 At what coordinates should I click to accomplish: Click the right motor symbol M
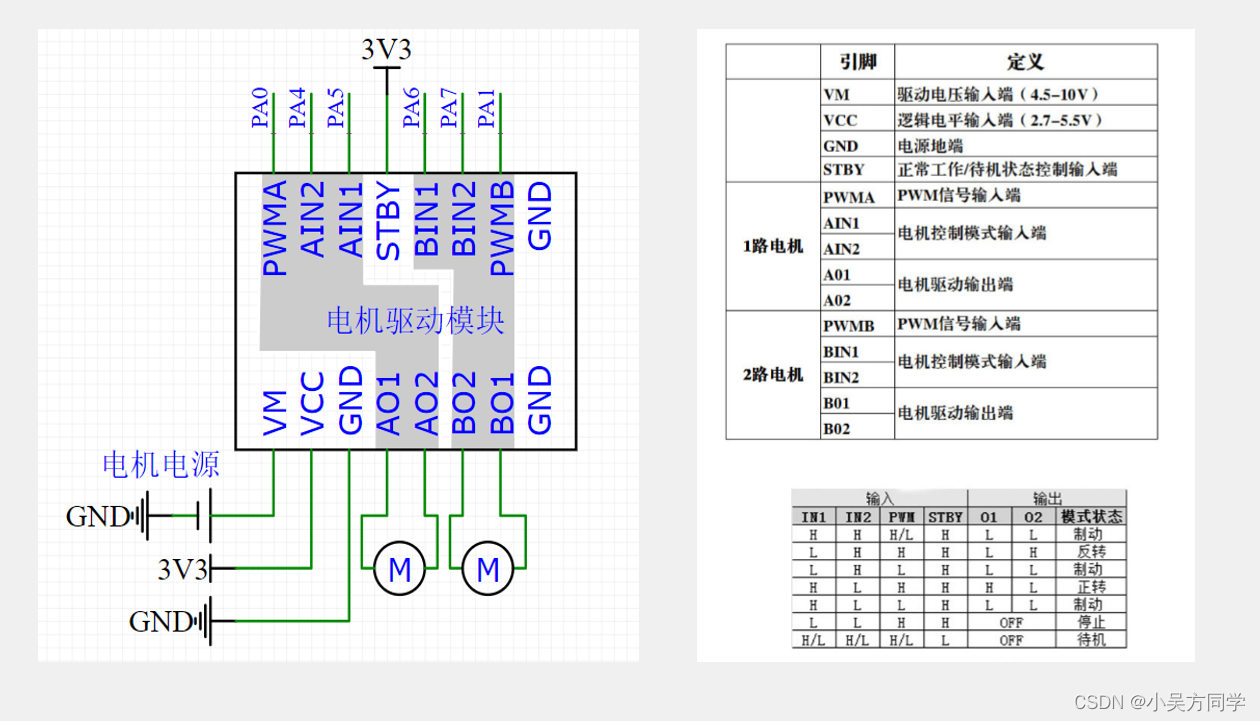(x=487, y=569)
